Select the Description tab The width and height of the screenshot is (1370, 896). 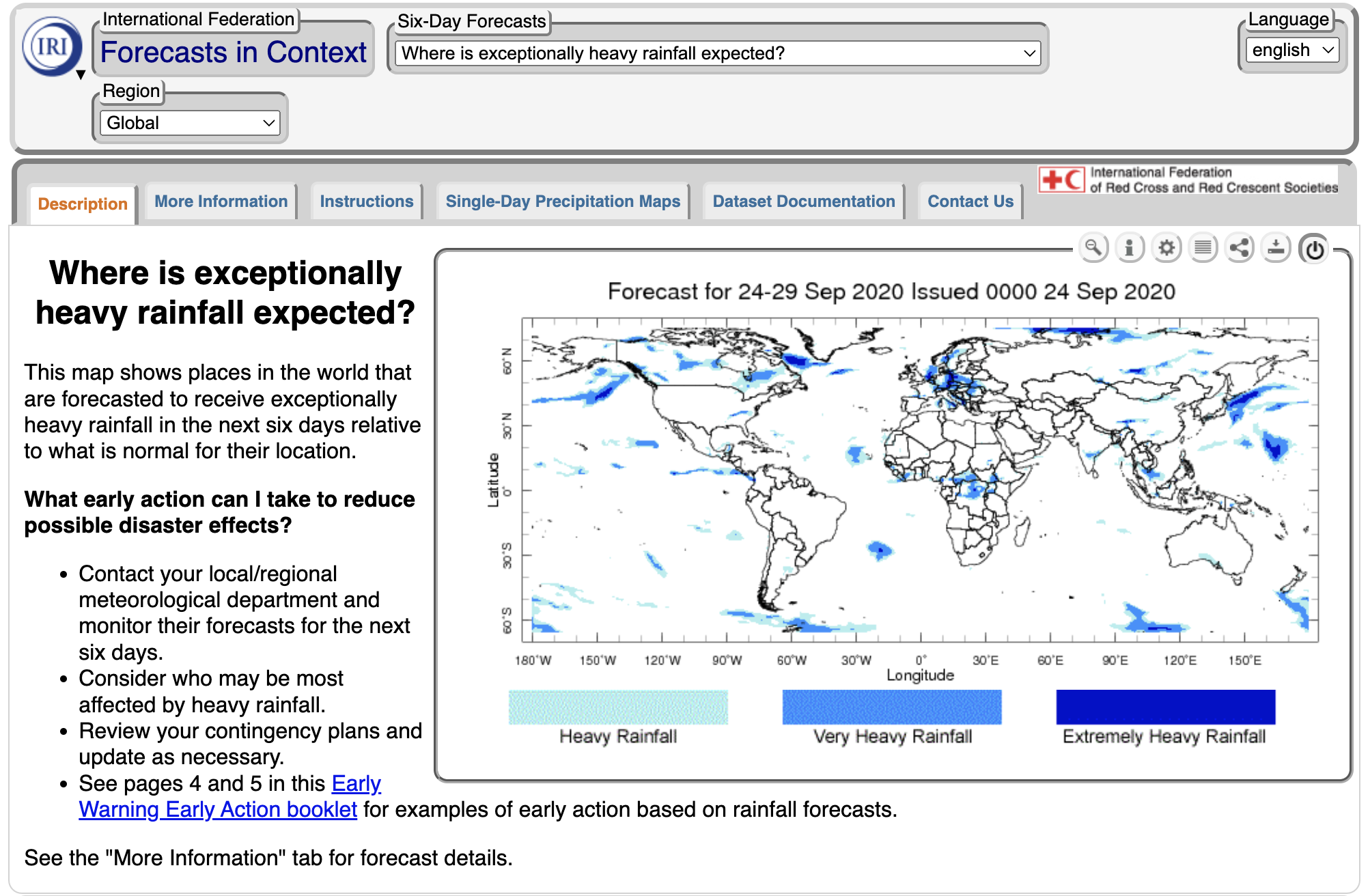(83, 204)
